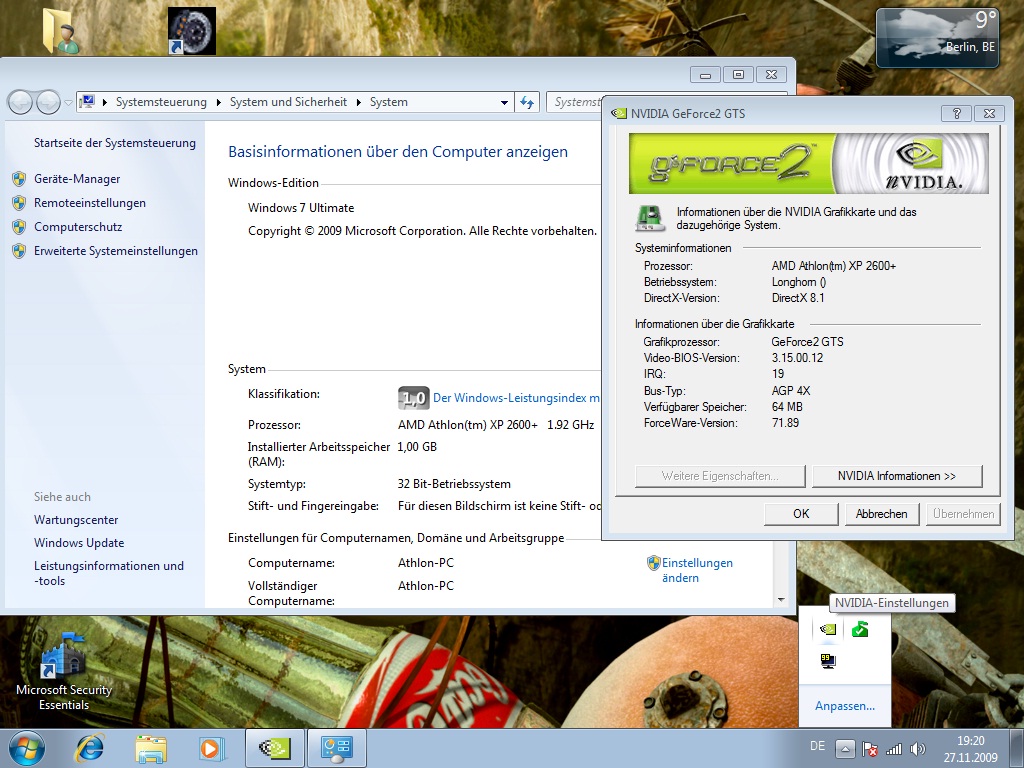Click Abbrechen in NVIDIA dialog
The image size is (1024, 768).
tap(882, 514)
